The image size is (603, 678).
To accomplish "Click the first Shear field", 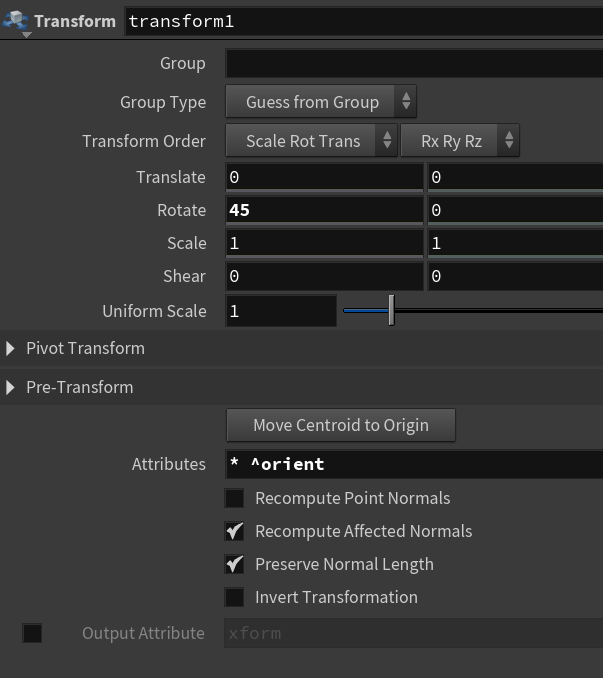I will (x=324, y=276).
